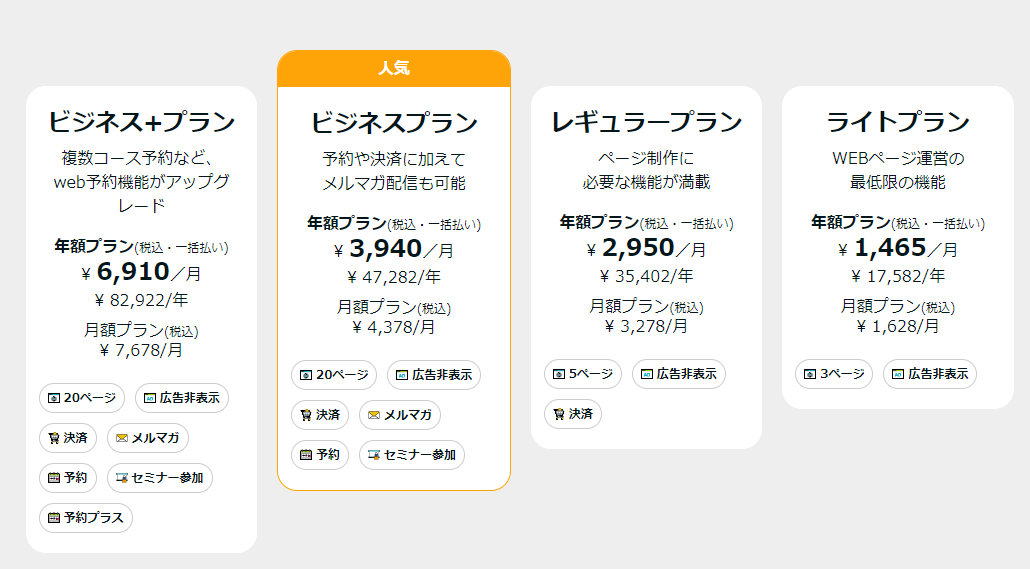Open the ビジネスプラン heading
Viewport: 1030px width, 569px height.
394,123
